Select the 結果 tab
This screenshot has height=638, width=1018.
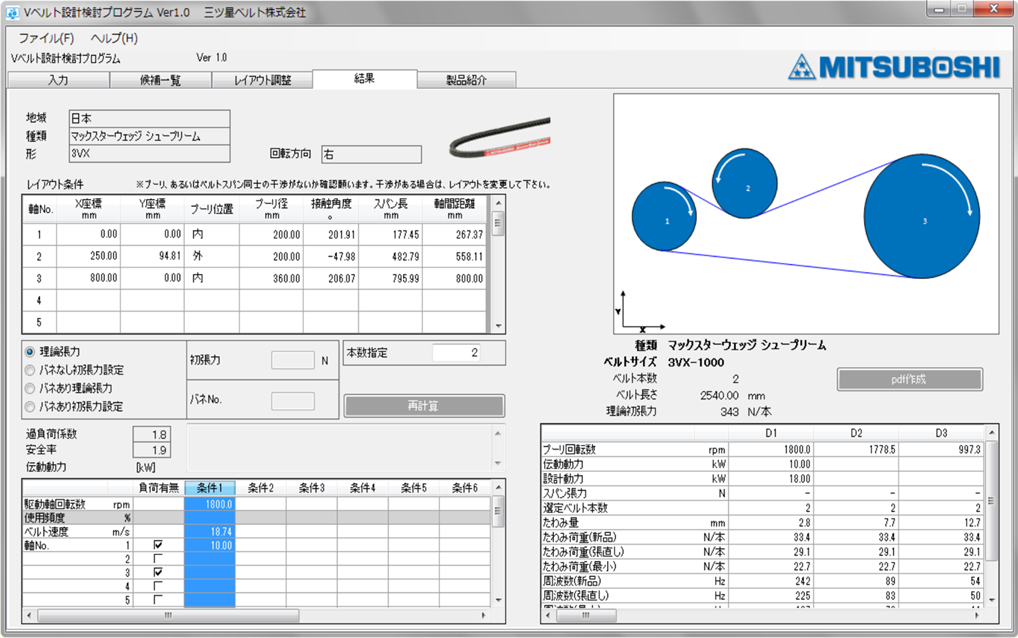tap(364, 79)
